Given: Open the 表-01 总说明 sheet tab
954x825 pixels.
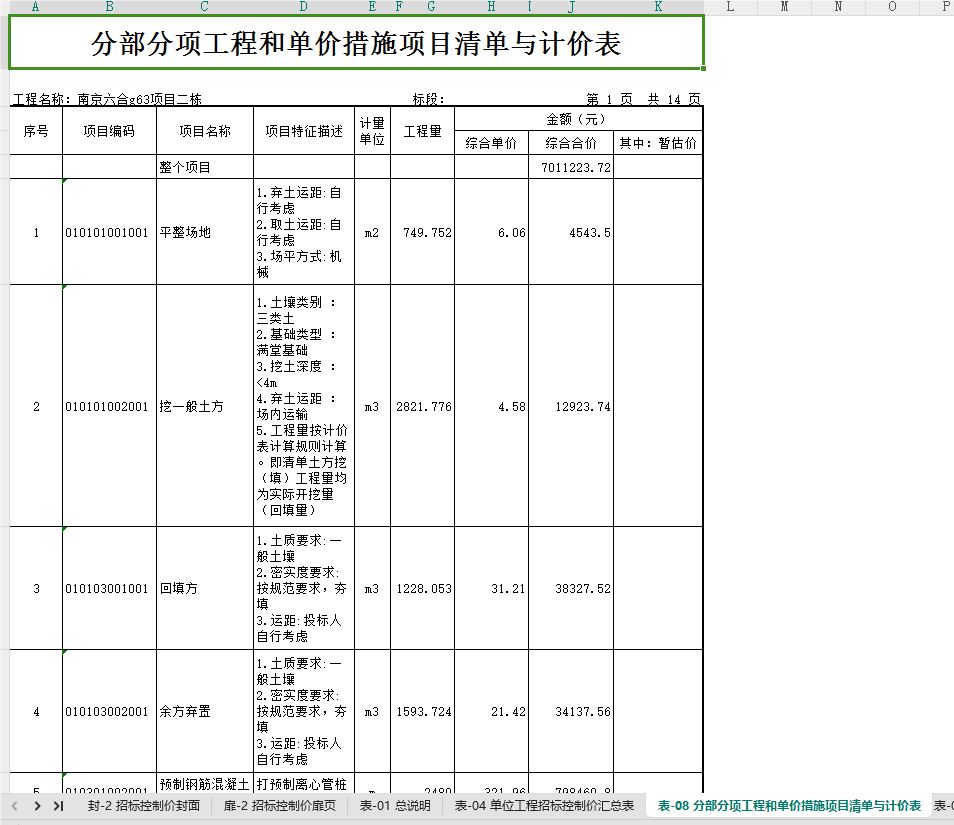Looking at the screenshot, I should pyautogui.click(x=395, y=806).
